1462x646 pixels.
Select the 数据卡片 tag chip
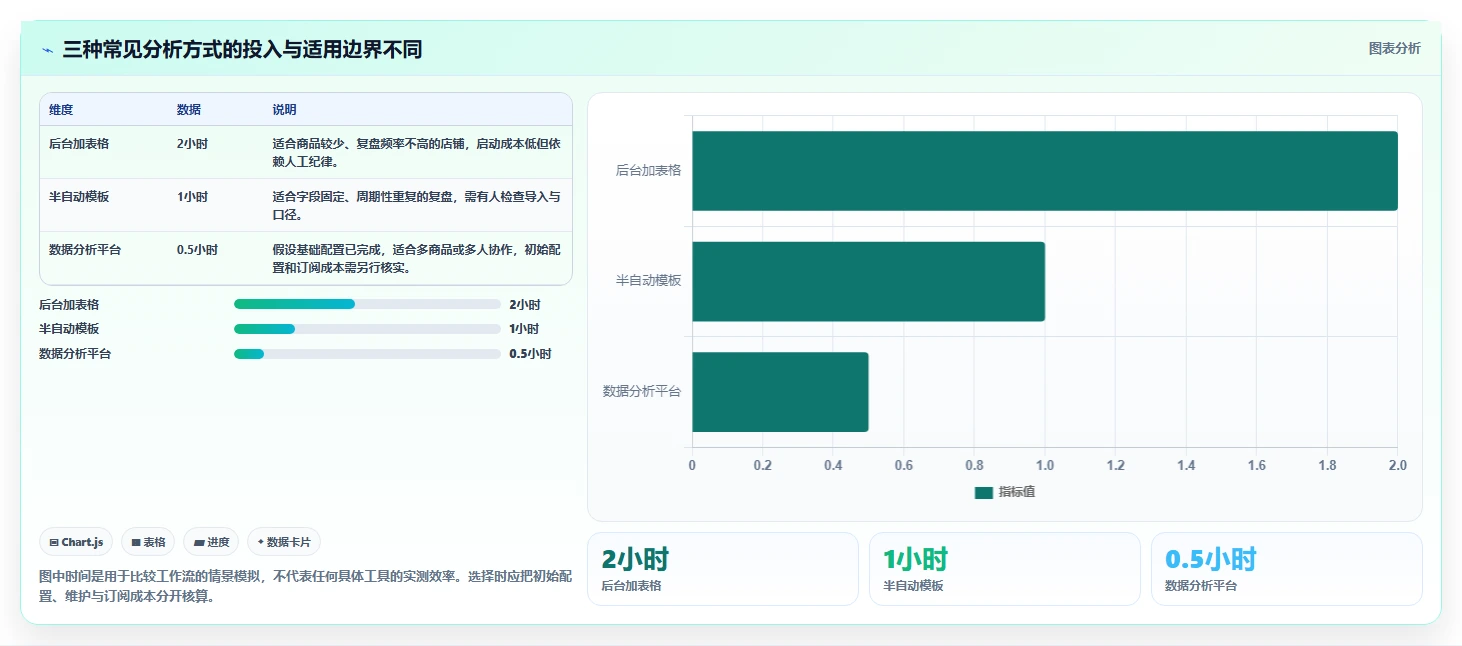pyautogui.click(x=284, y=542)
